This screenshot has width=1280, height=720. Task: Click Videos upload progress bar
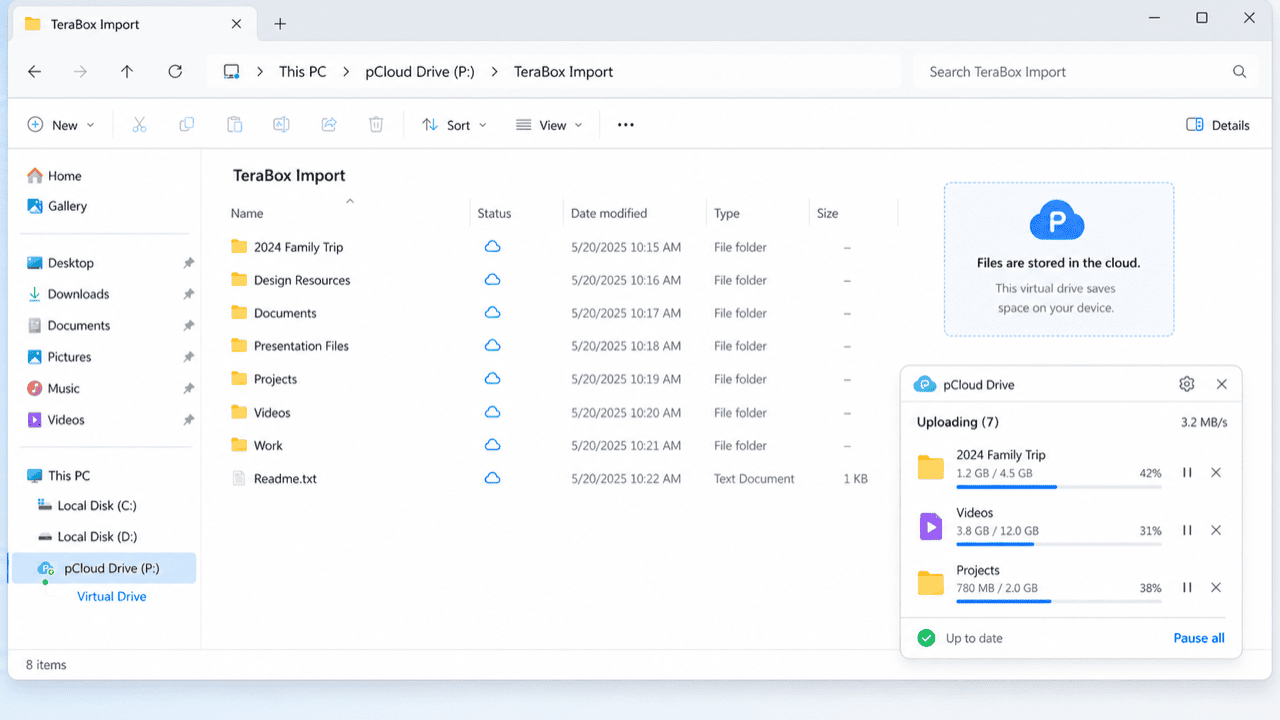point(1059,545)
